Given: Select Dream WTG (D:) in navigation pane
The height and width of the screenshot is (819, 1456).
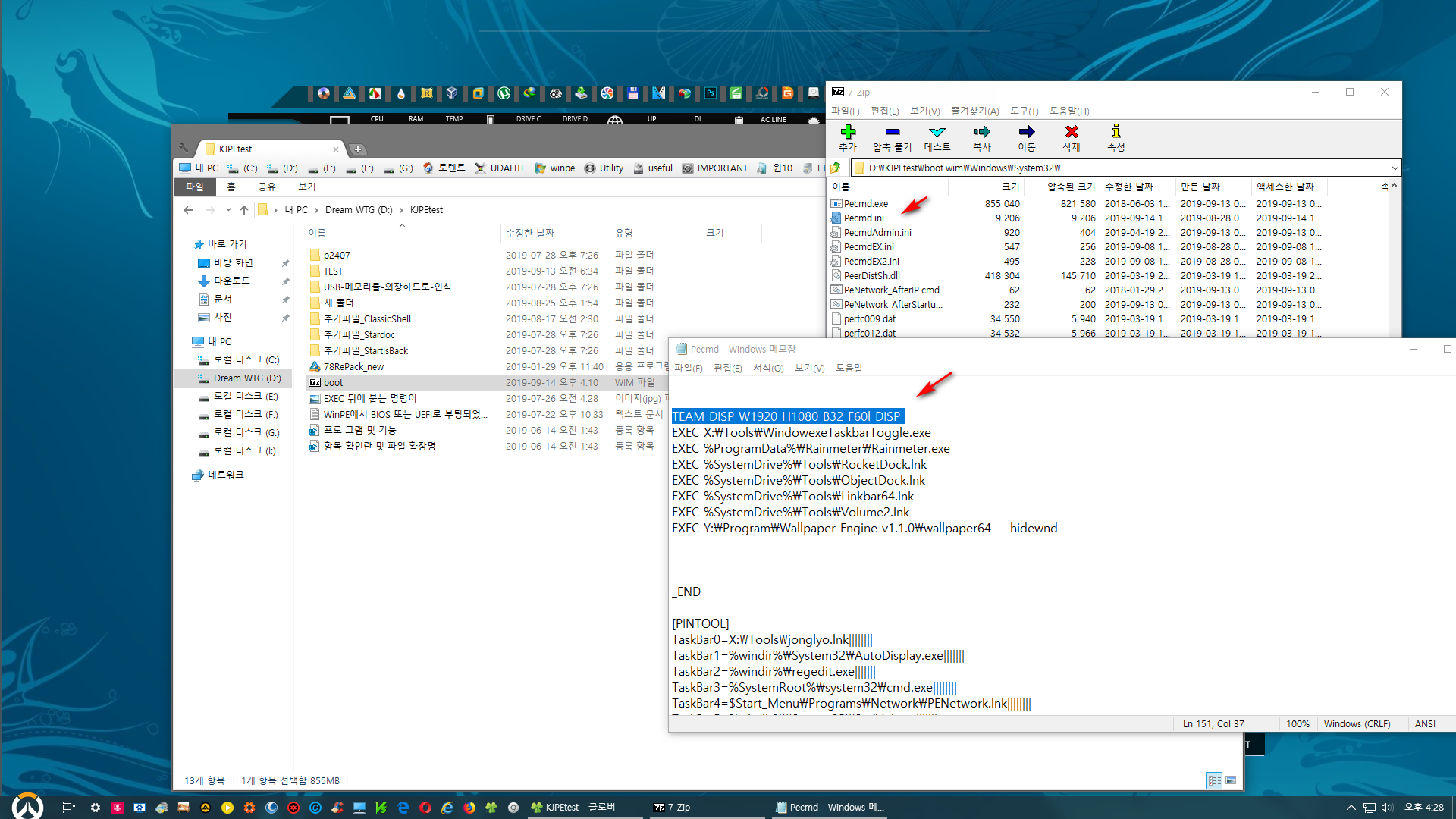Looking at the screenshot, I should coord(246,378).
